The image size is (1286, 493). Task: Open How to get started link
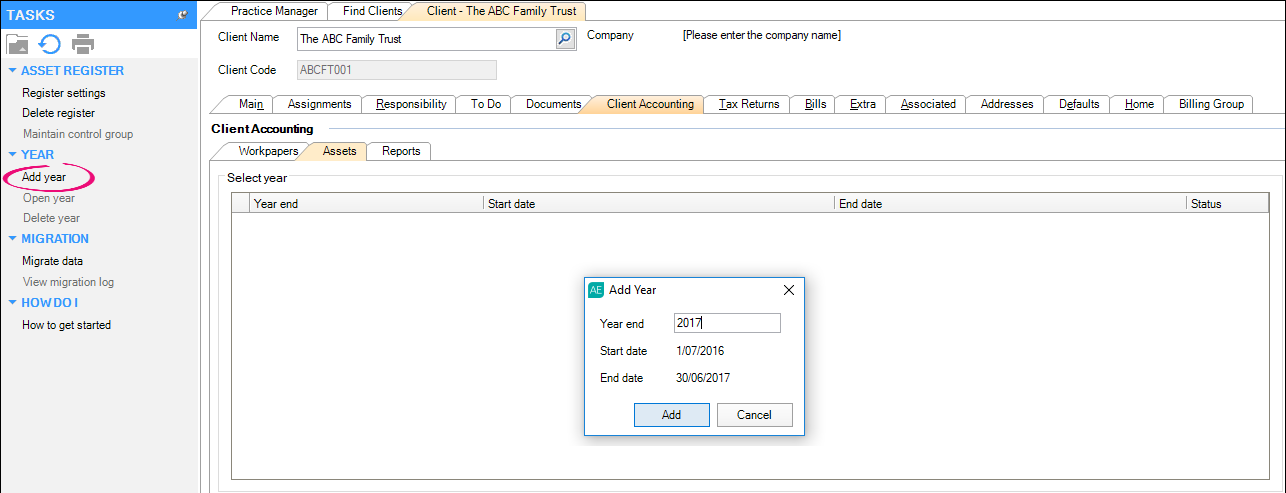[x=66, y=325]
